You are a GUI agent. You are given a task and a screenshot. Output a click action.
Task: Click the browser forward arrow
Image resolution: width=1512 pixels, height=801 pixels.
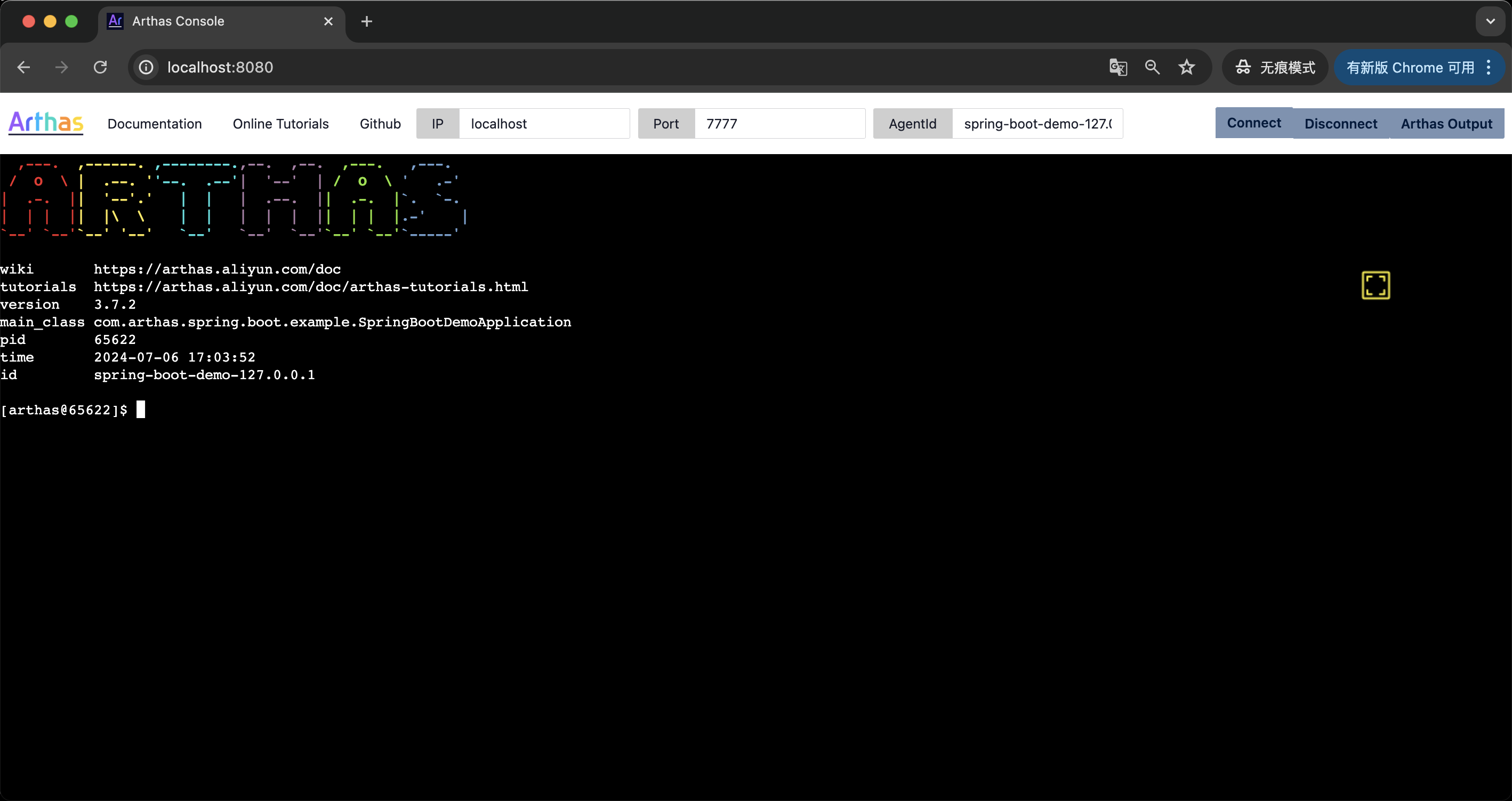62,68
